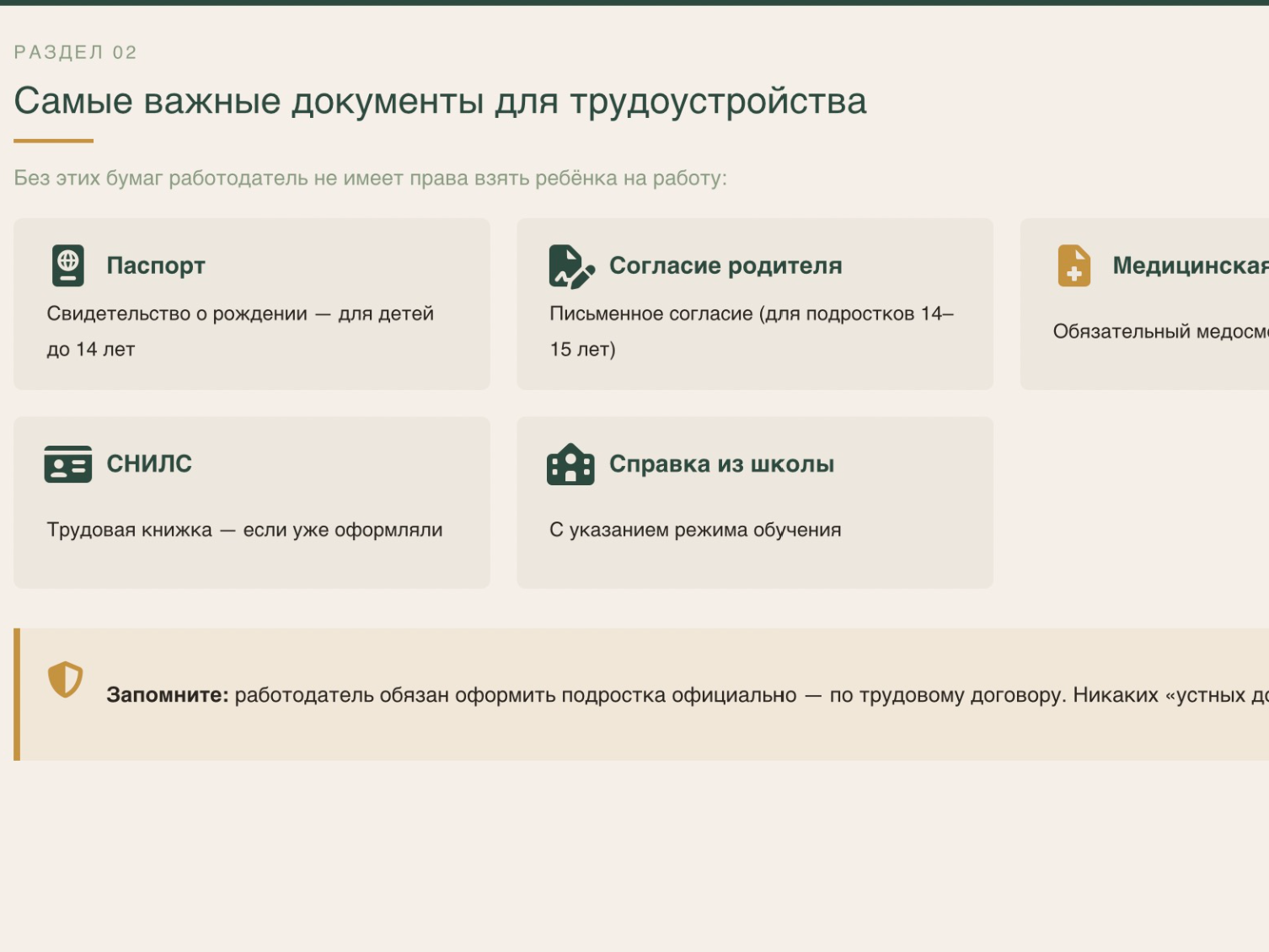Select the Справка из школы heading

(x=721, y=464)
